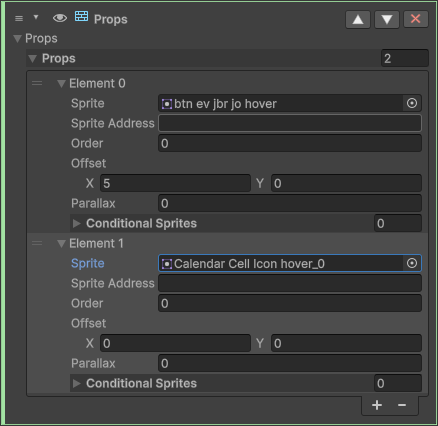The height and width of the screenshot is (426, 438).
Task: Add a new prop element with plus button
Action: point(377,405)
